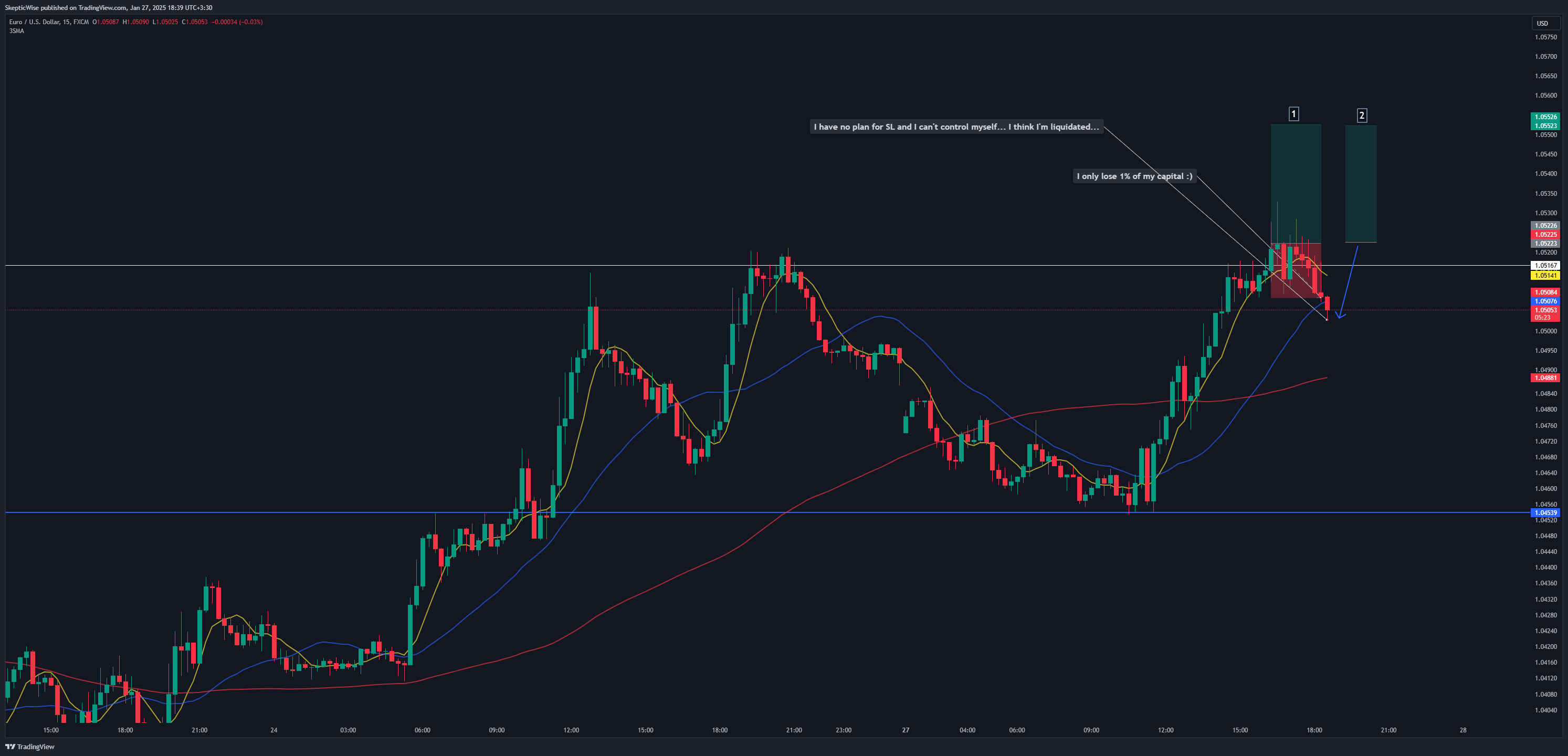Image resolution: width=1568 pixels, height=756 pixels.
Task: Click the 1.04800 price scale tick
Action: click(x=1546, y=409)
